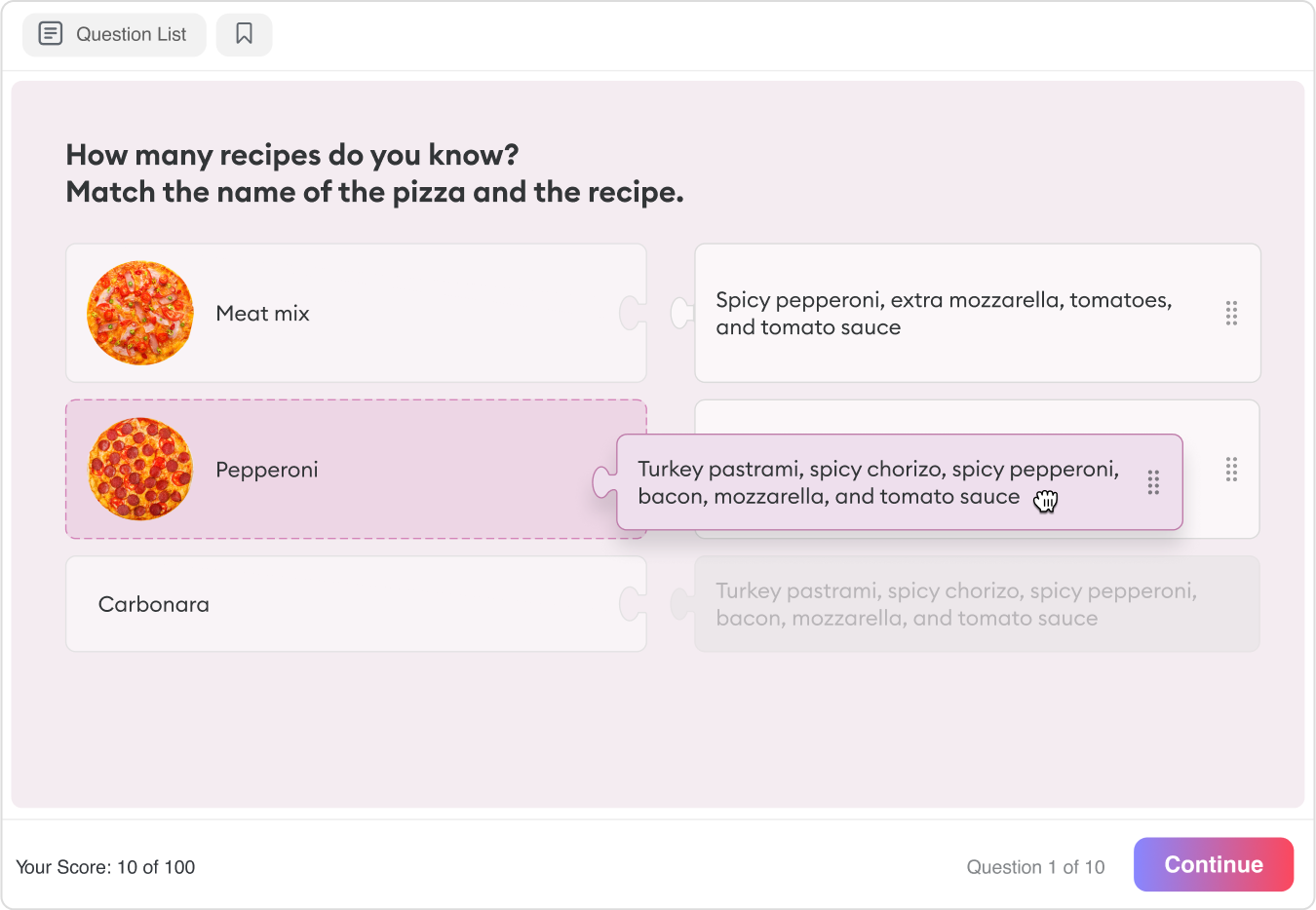Click the puzzle notch on Carbonara card
The width and height of the screenshot is (1316, 910).
(x=633, y=604)
